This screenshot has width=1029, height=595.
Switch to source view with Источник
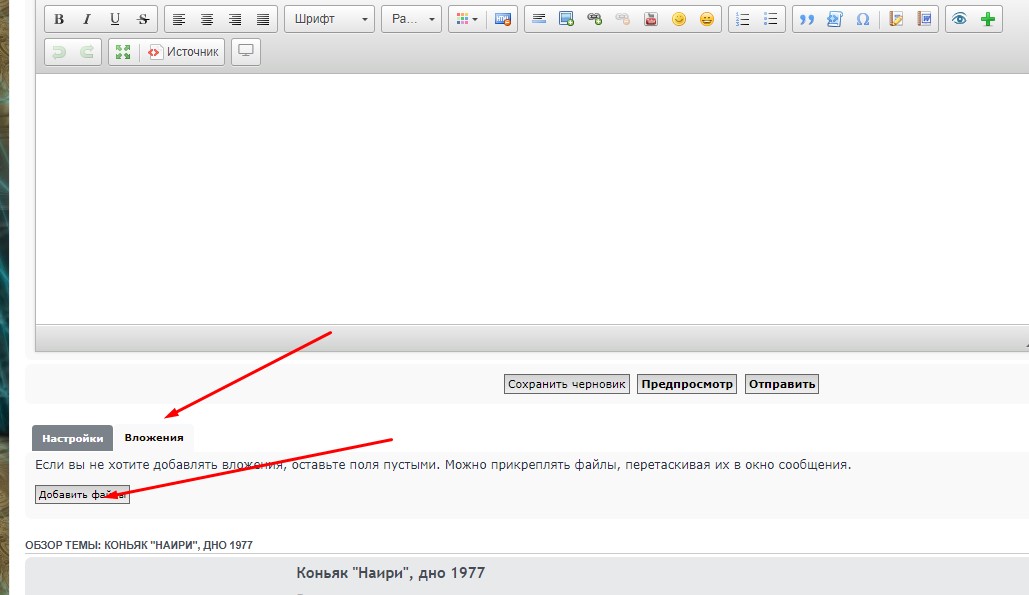pos(183,52)
